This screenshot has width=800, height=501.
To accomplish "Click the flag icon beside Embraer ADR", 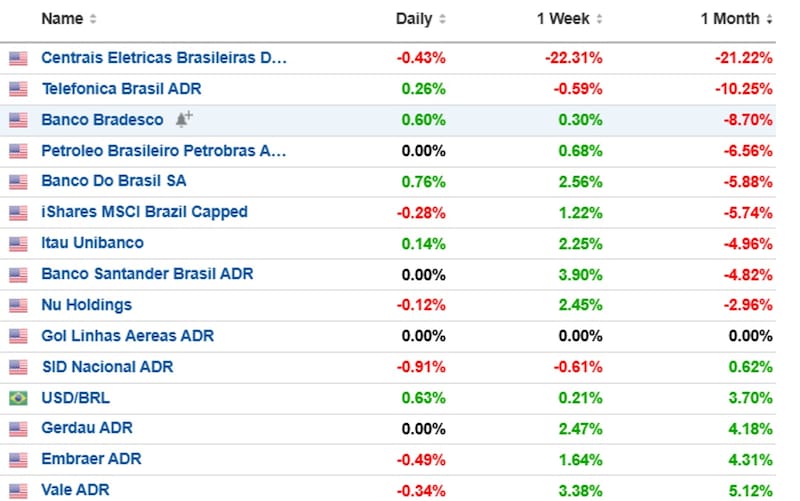I will pos(17,460).
